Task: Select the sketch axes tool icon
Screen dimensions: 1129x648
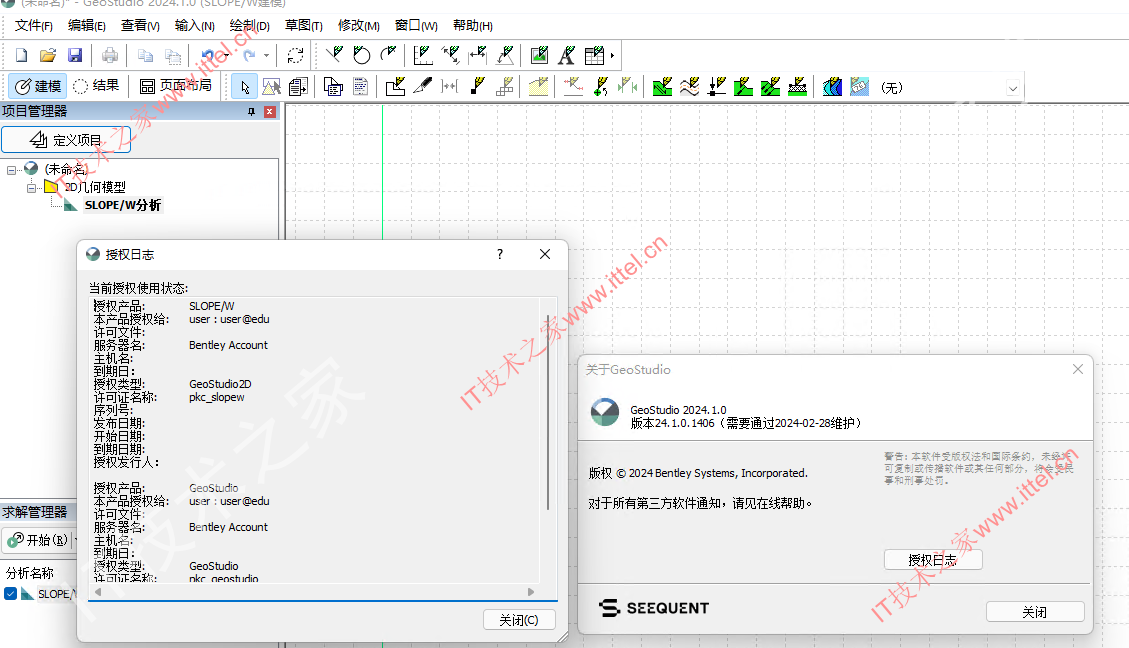Action: coord(423,55)
